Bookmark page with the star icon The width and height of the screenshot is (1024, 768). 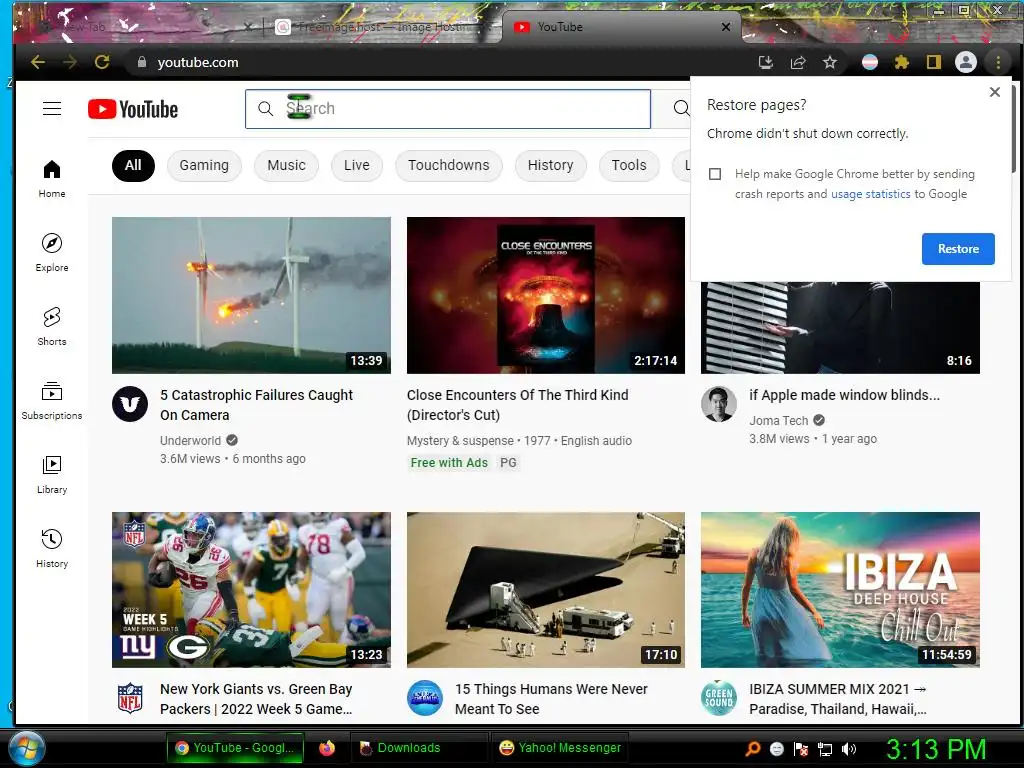click(829, 62)
